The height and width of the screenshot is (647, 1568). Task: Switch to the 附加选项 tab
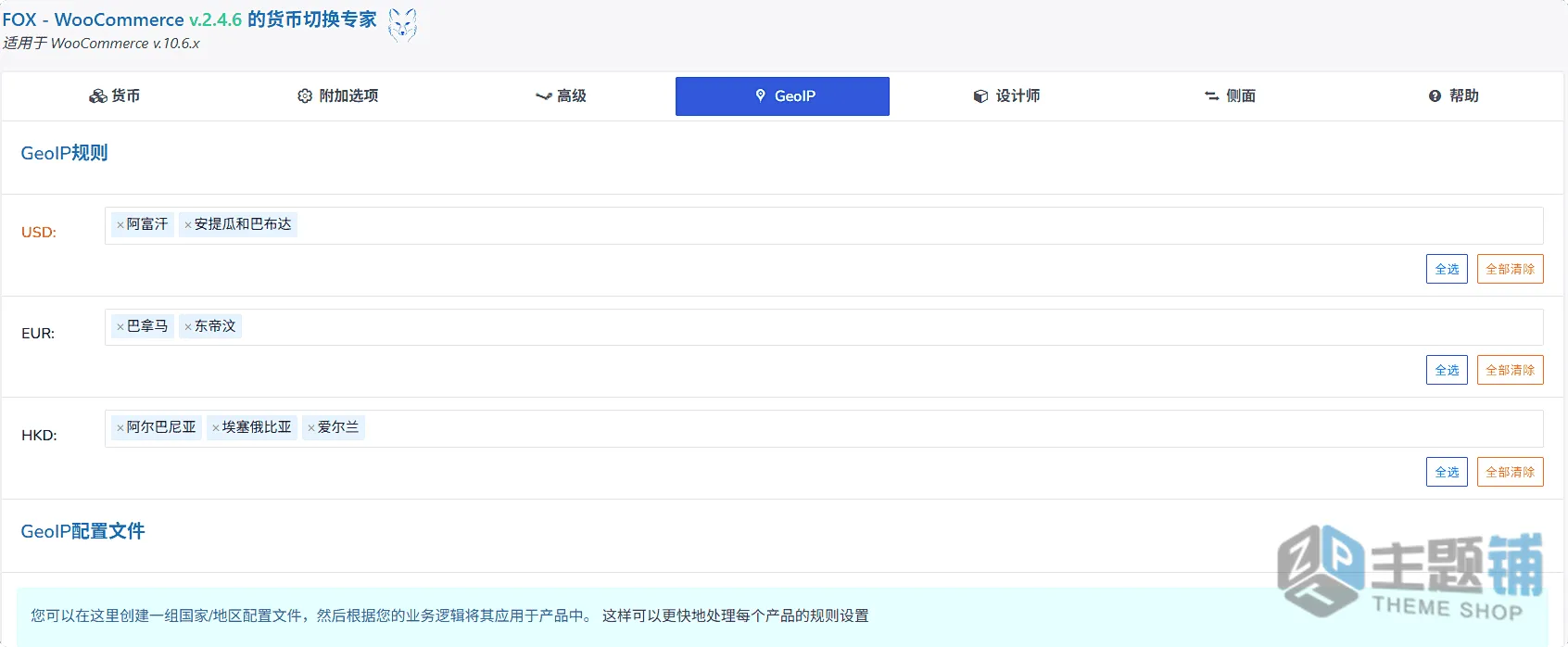(337, 96)
